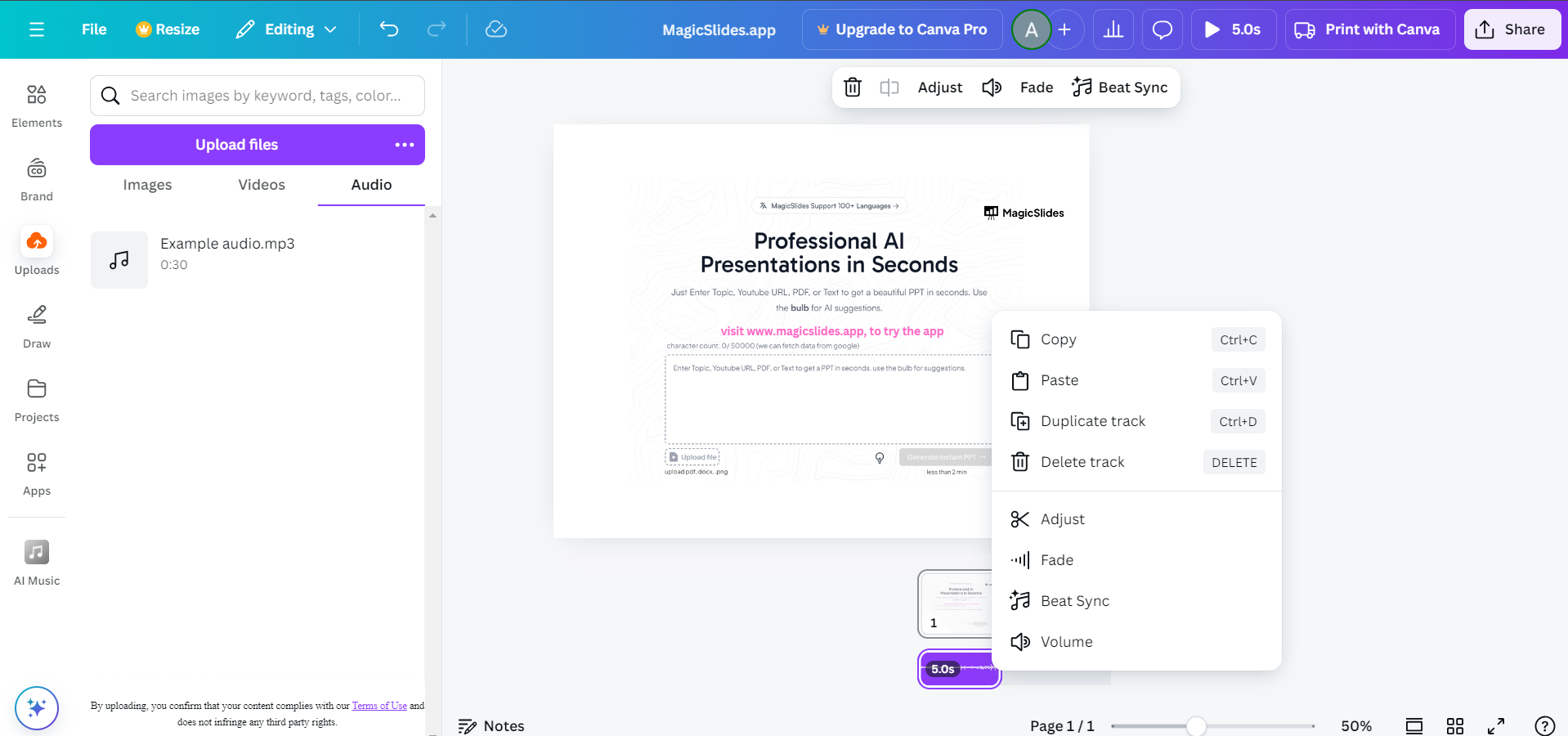Click the 50% zoom level value

[1356, 726]
